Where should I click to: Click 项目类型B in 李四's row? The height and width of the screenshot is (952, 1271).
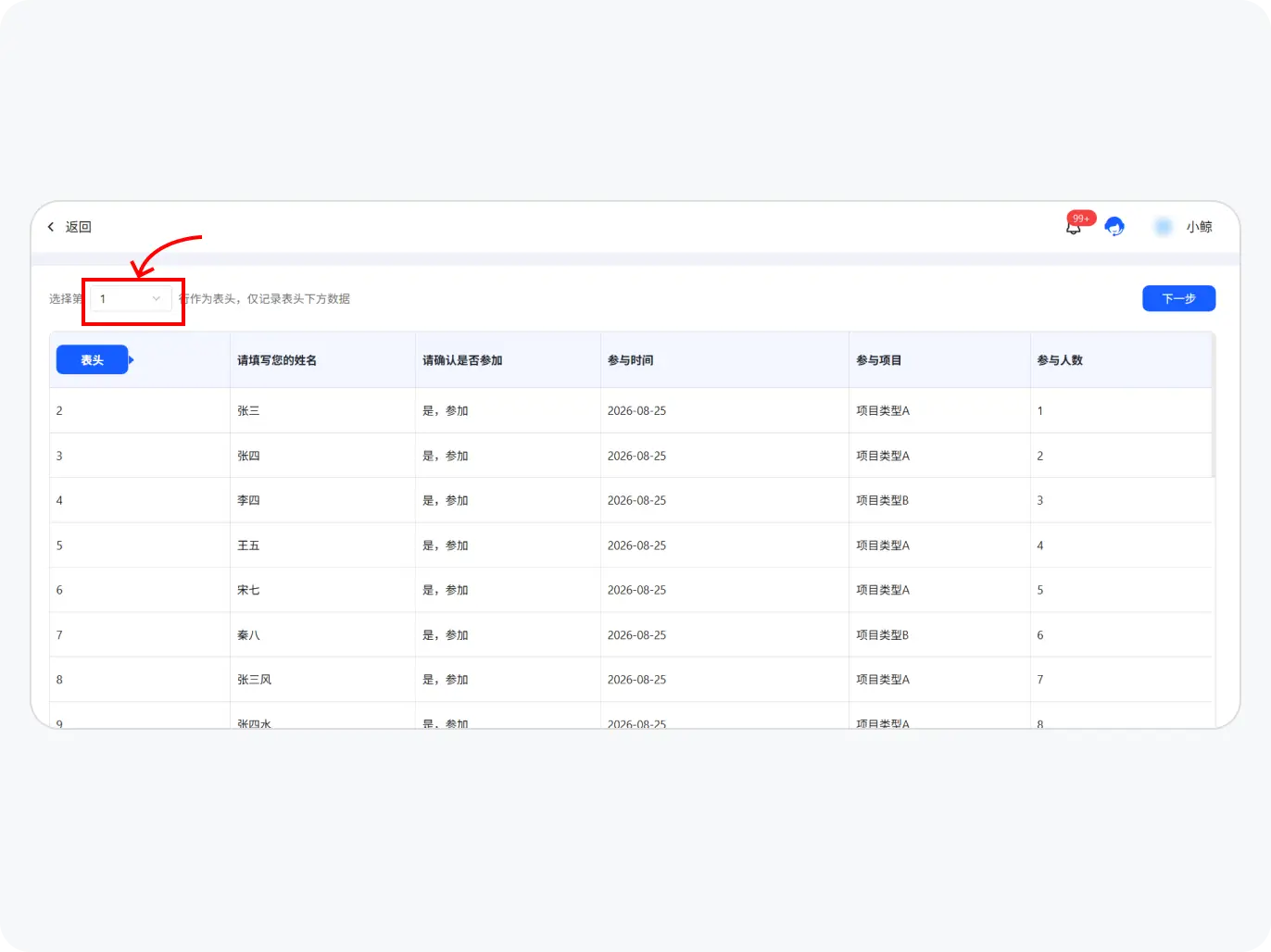pos(883,501)
